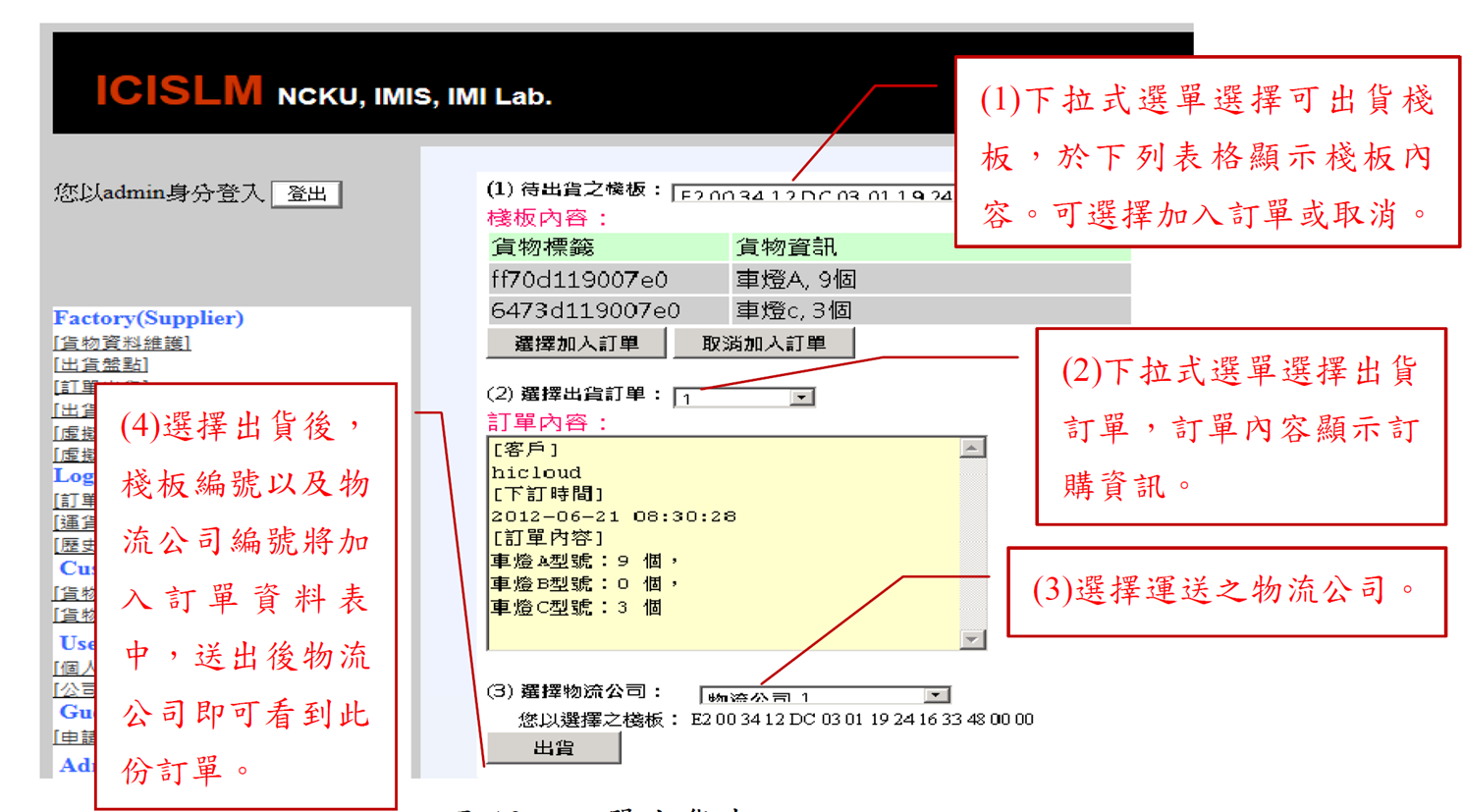Click the order content scroll-down arrow
1463x812 pixels.
(971, 639)
